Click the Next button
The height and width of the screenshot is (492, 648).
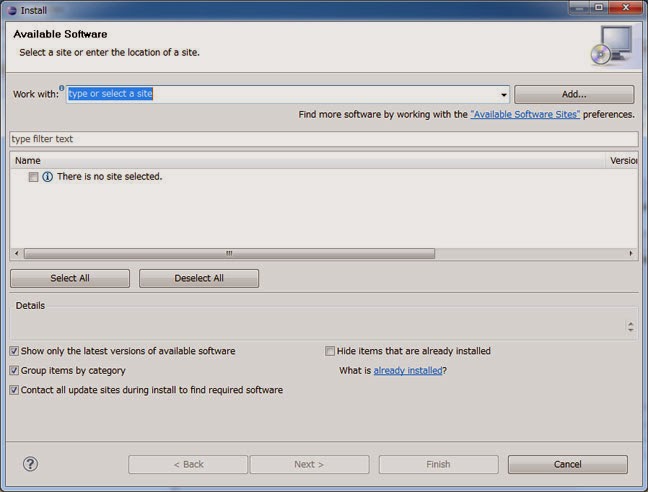310,464
